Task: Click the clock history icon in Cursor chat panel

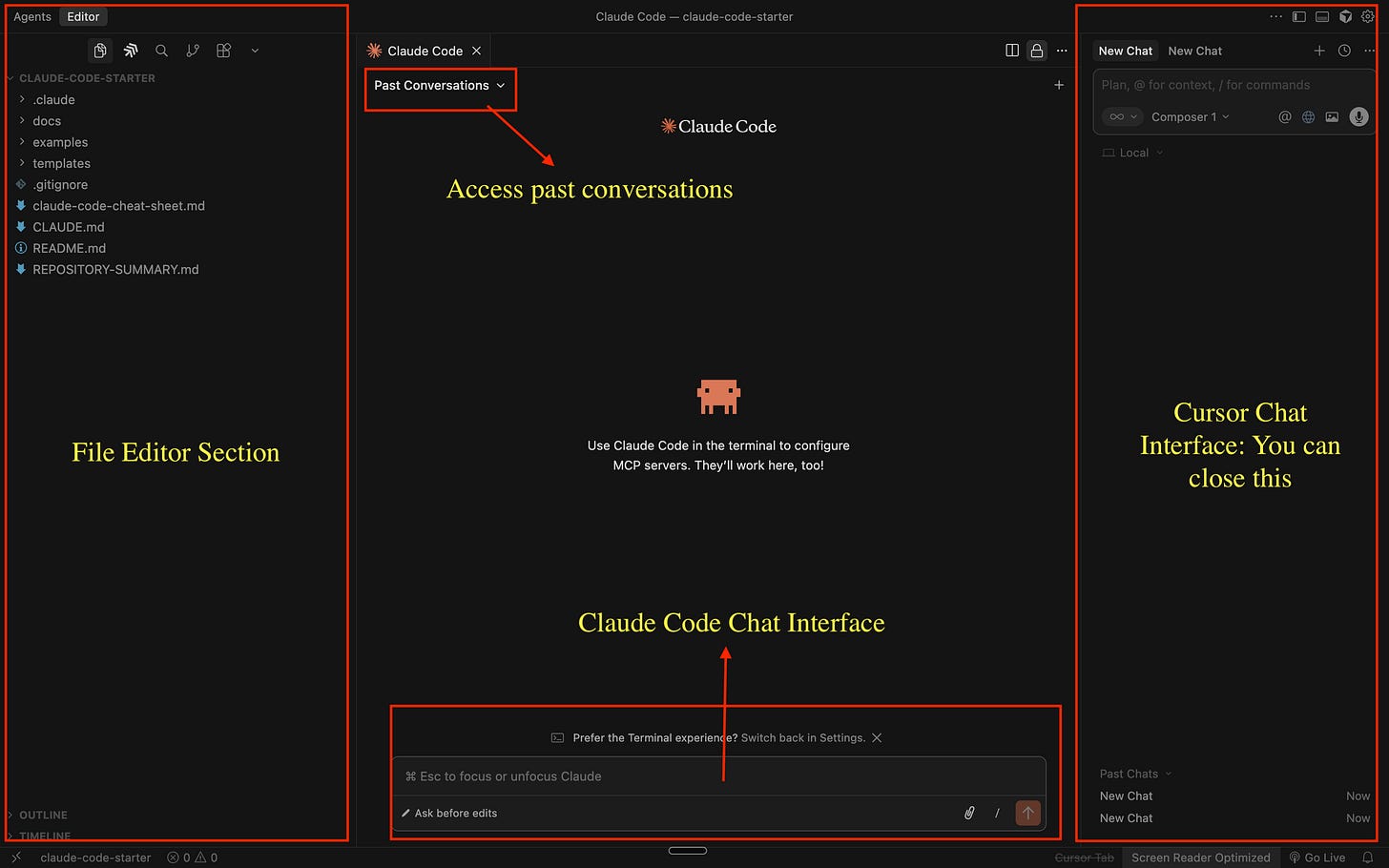Action: (1344, 51)
